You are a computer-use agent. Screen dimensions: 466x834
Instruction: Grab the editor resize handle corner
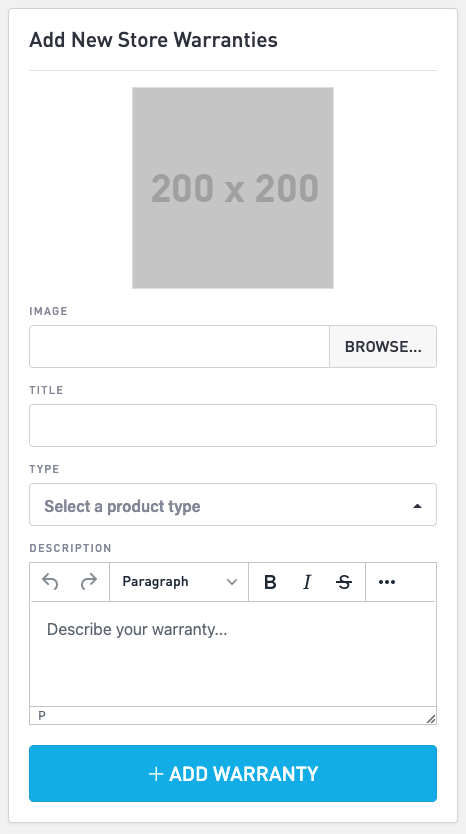coord(430,719)
